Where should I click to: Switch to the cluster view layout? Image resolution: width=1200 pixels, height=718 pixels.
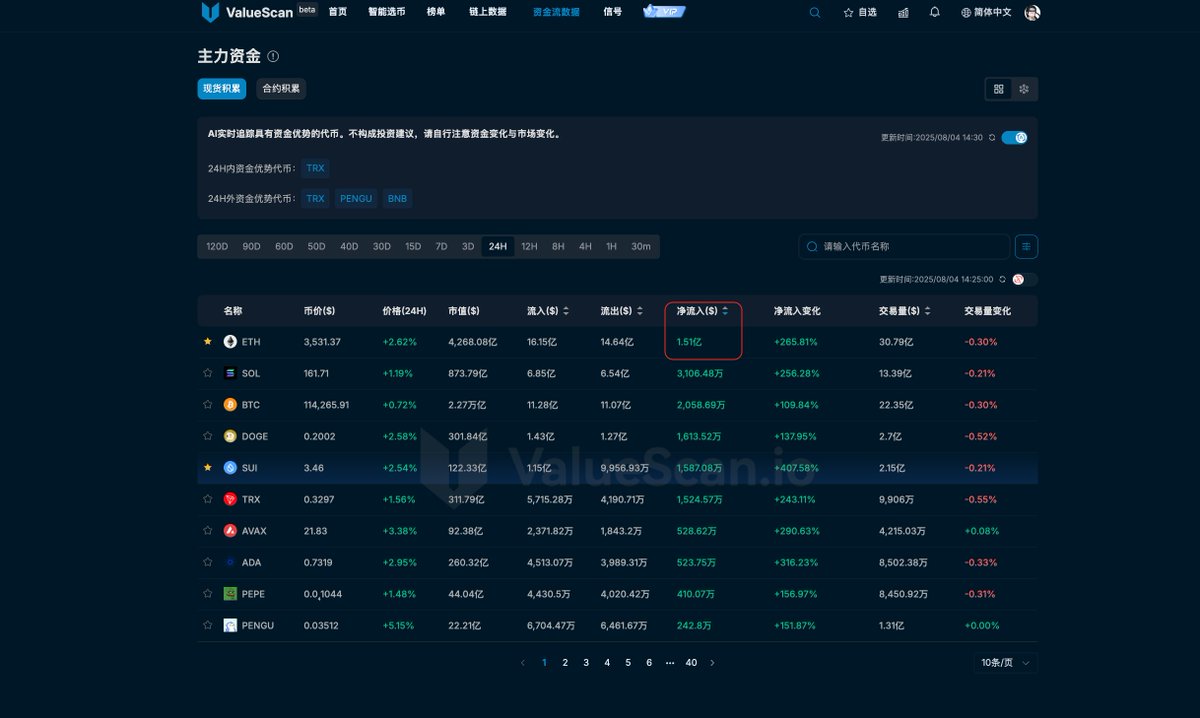click(1024, 89)
